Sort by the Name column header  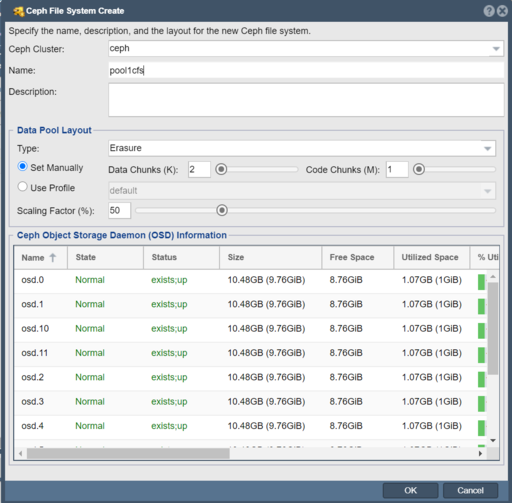[41, 257]
